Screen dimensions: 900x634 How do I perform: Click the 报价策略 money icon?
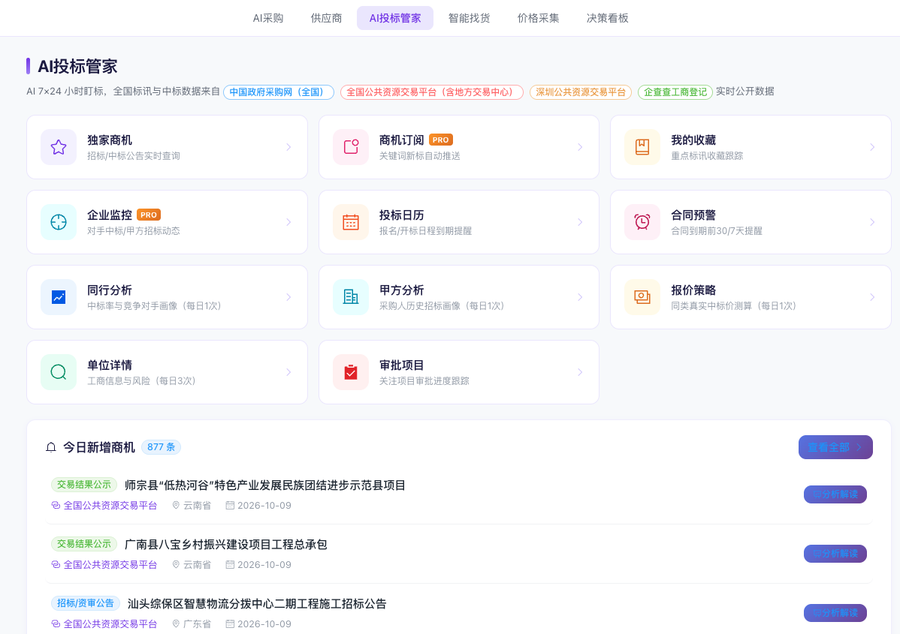click(642, 297)
